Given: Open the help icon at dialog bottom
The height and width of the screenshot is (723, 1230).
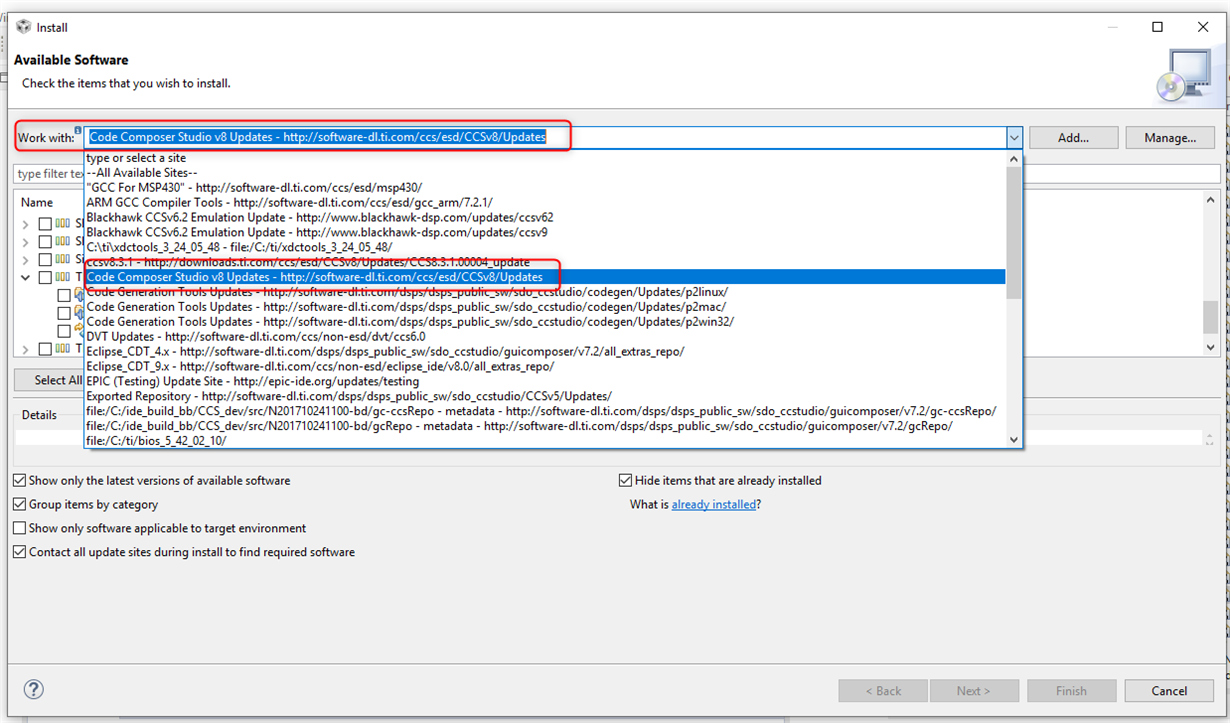Looking at the screenshot, I should [x=34, y=690].
